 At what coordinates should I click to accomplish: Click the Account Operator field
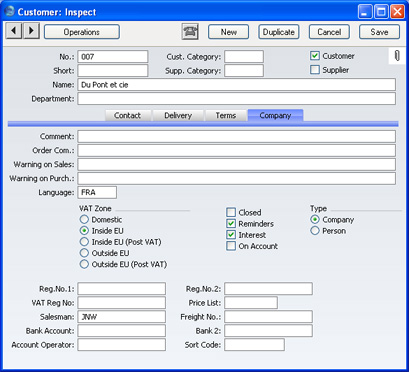point(121,345)
